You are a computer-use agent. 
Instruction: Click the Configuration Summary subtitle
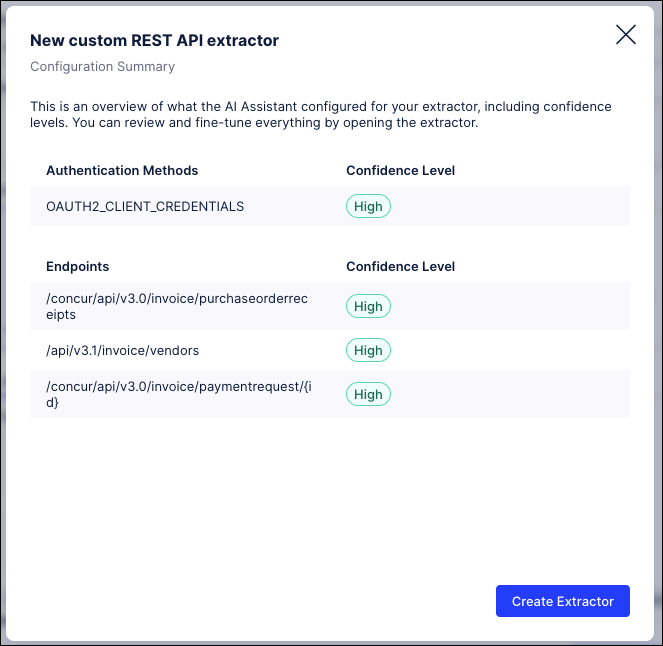coord(102,67)
